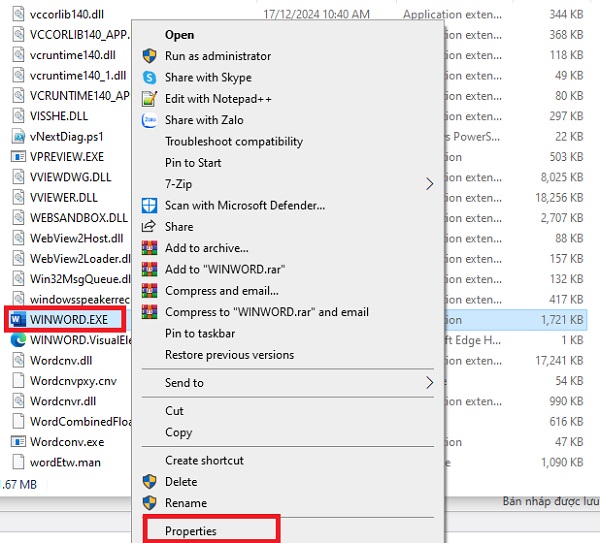The height and width of the screenshot is (543, 600).
Task: Click the vccorlib140.dll file icon
Action: (18, 15)
